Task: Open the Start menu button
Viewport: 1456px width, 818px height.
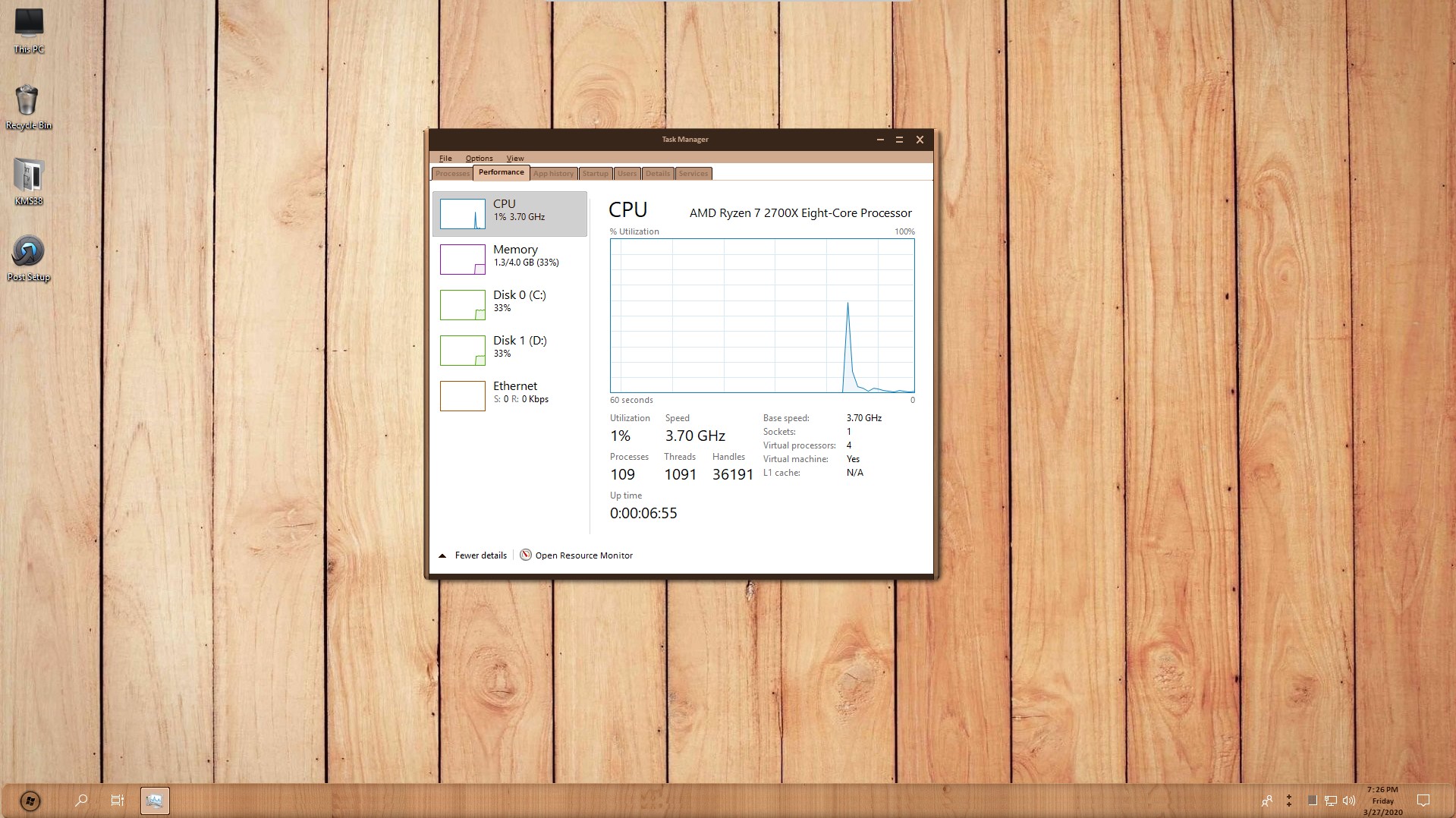Action: pos(30,801)
